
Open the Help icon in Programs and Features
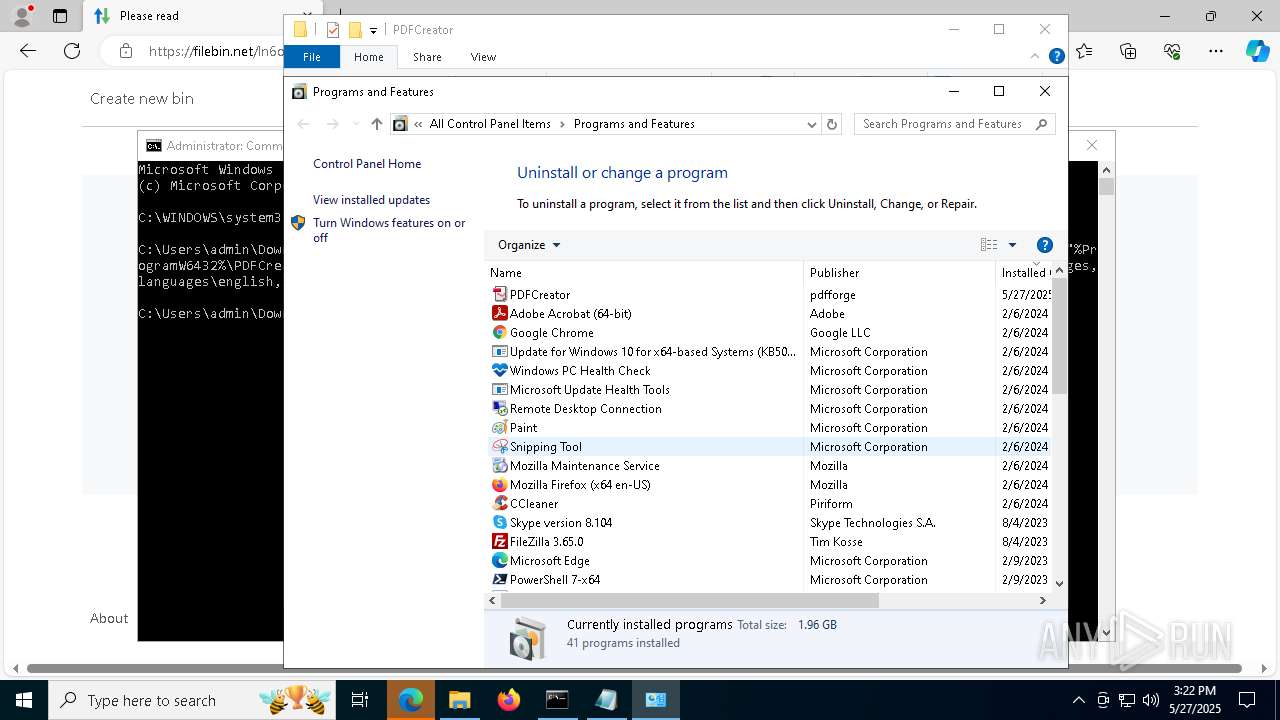1045,245
